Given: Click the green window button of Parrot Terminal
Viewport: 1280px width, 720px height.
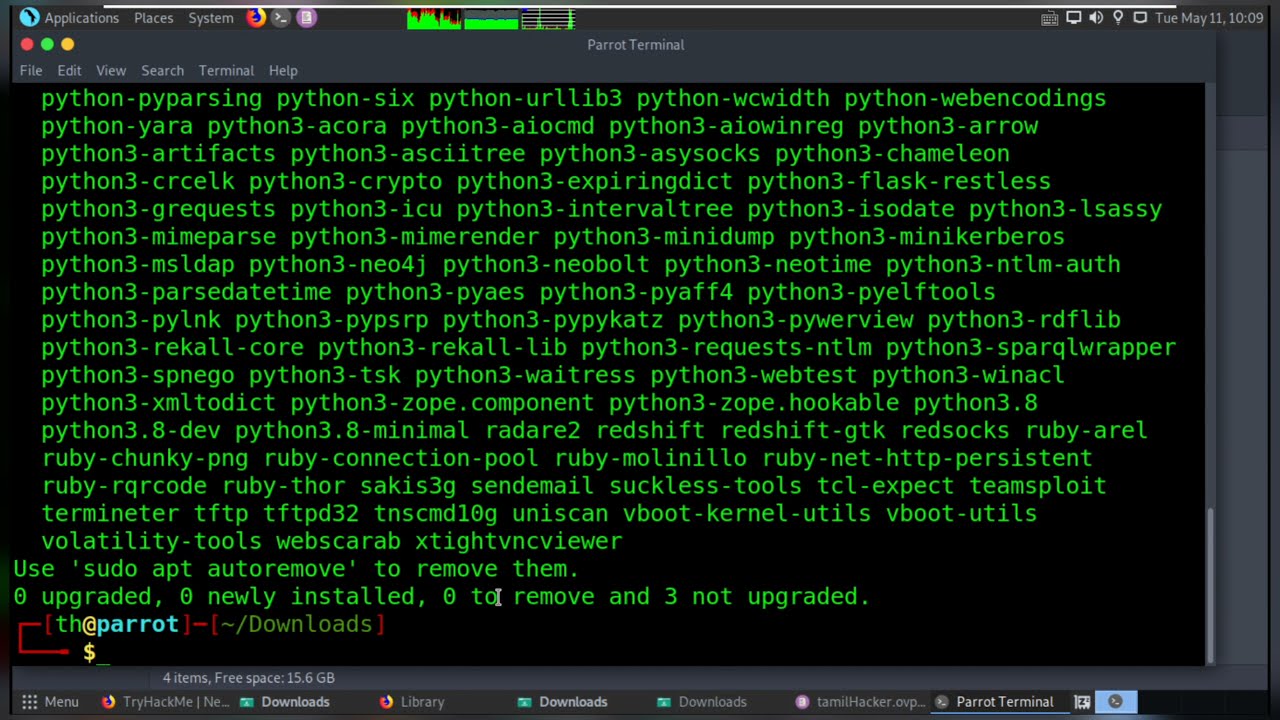Looking at the screenshot, I should 47,44.
